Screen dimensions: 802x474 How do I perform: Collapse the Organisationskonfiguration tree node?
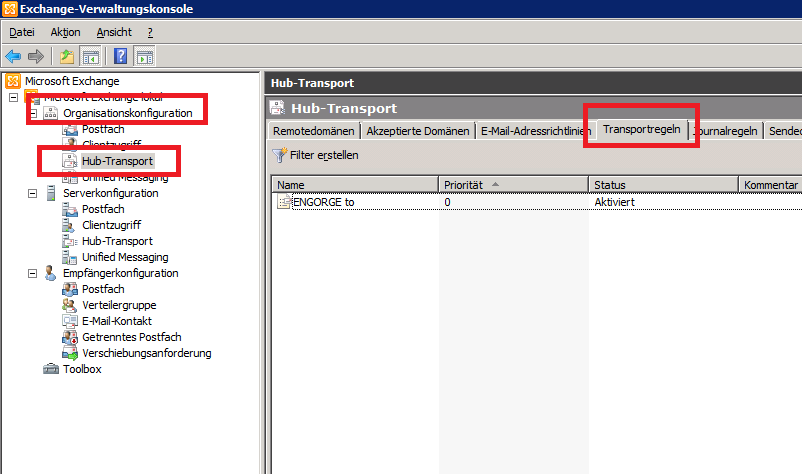32,113
